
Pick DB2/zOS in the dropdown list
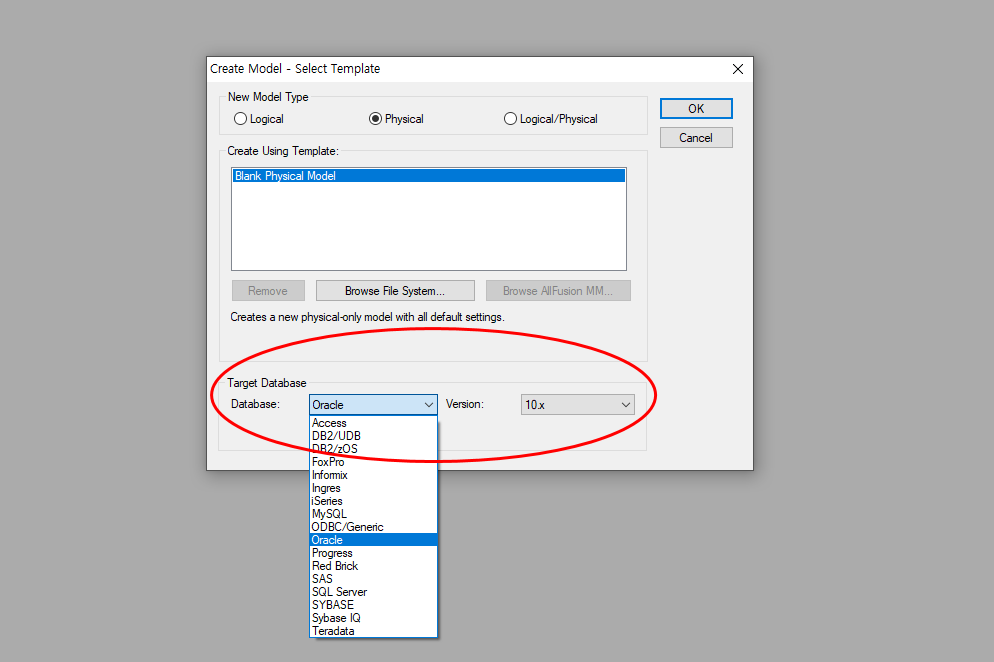pos(373,449)
